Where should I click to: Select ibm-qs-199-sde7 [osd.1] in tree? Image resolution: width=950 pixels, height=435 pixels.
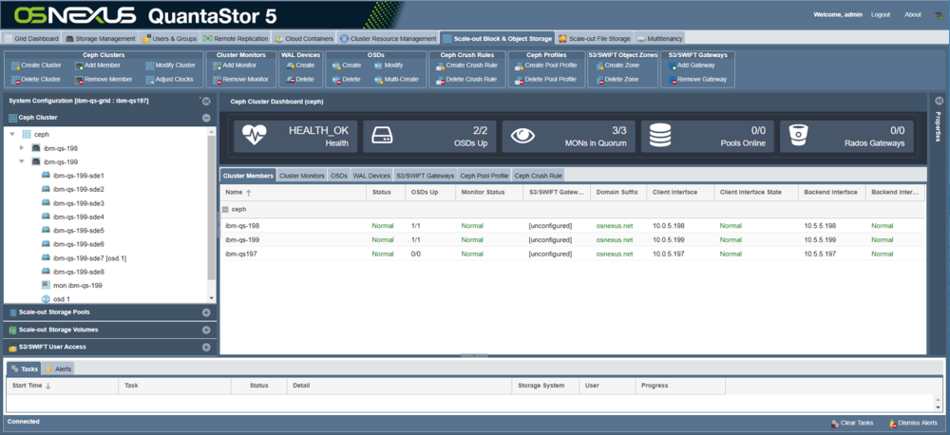pyautogui.click(x=90, y=258)
